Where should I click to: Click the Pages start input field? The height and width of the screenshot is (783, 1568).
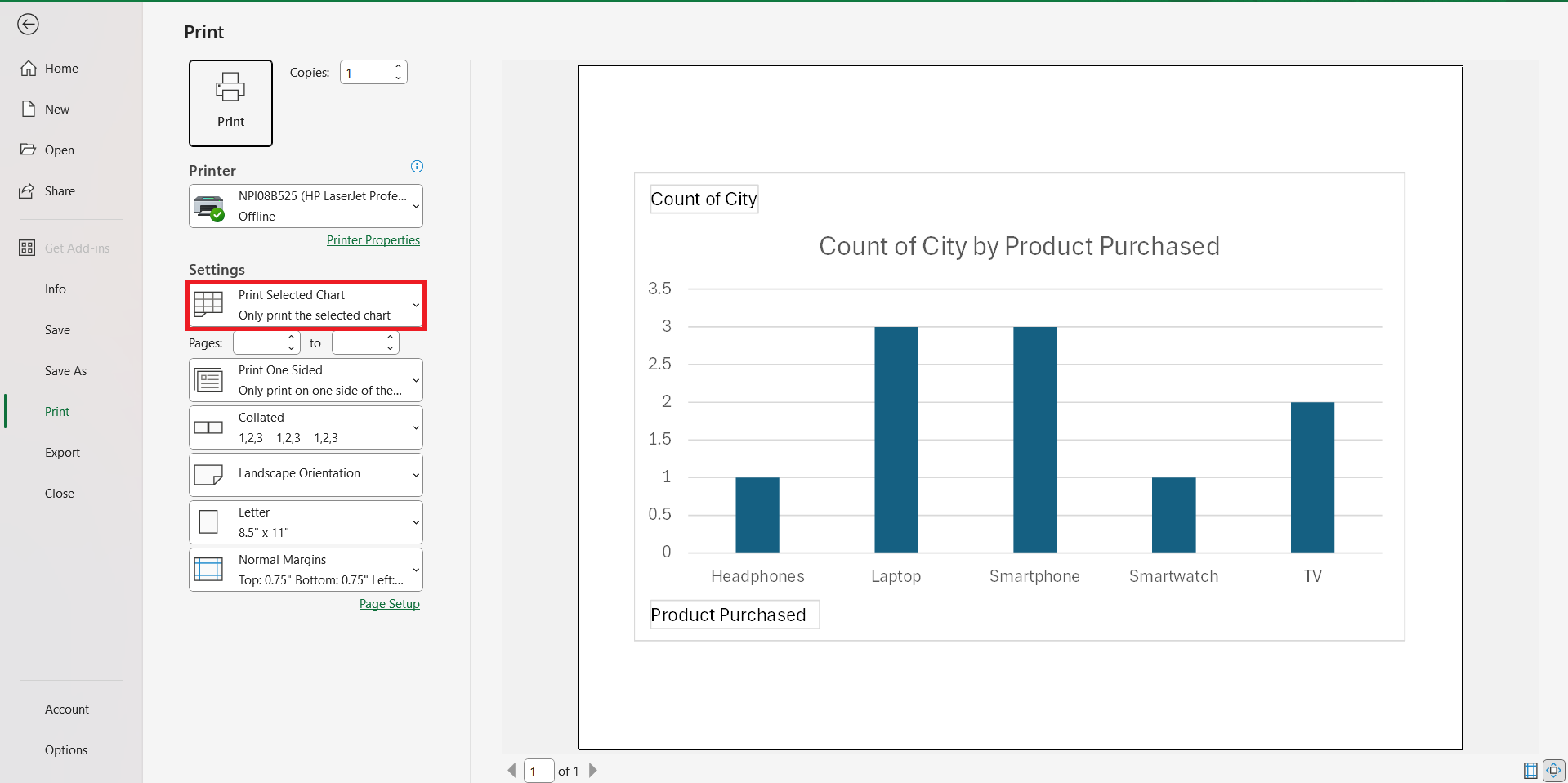[260, 343]
